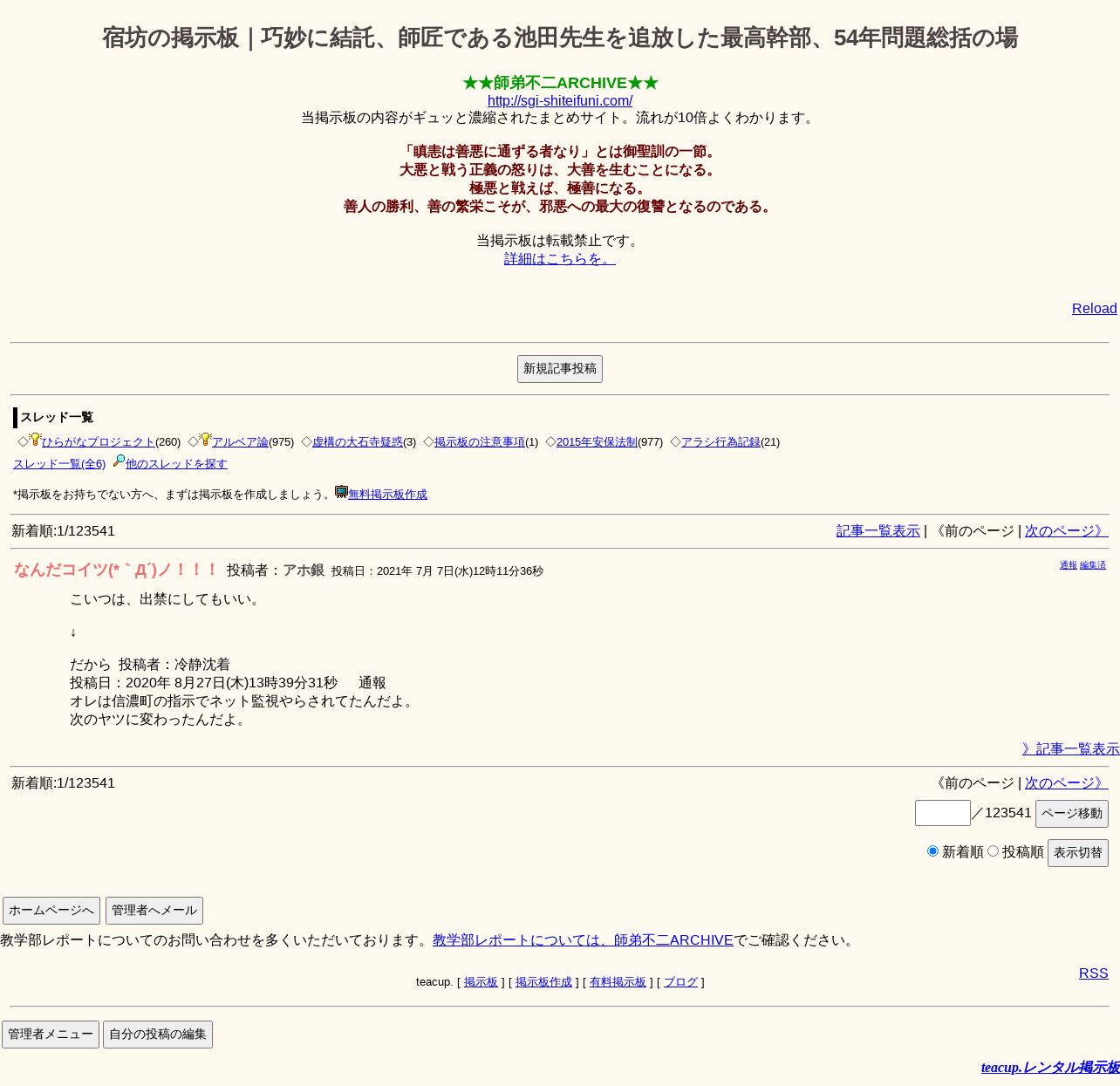Click the ★★師弟不二ARCHIVE★★ heading

(560, 83)
